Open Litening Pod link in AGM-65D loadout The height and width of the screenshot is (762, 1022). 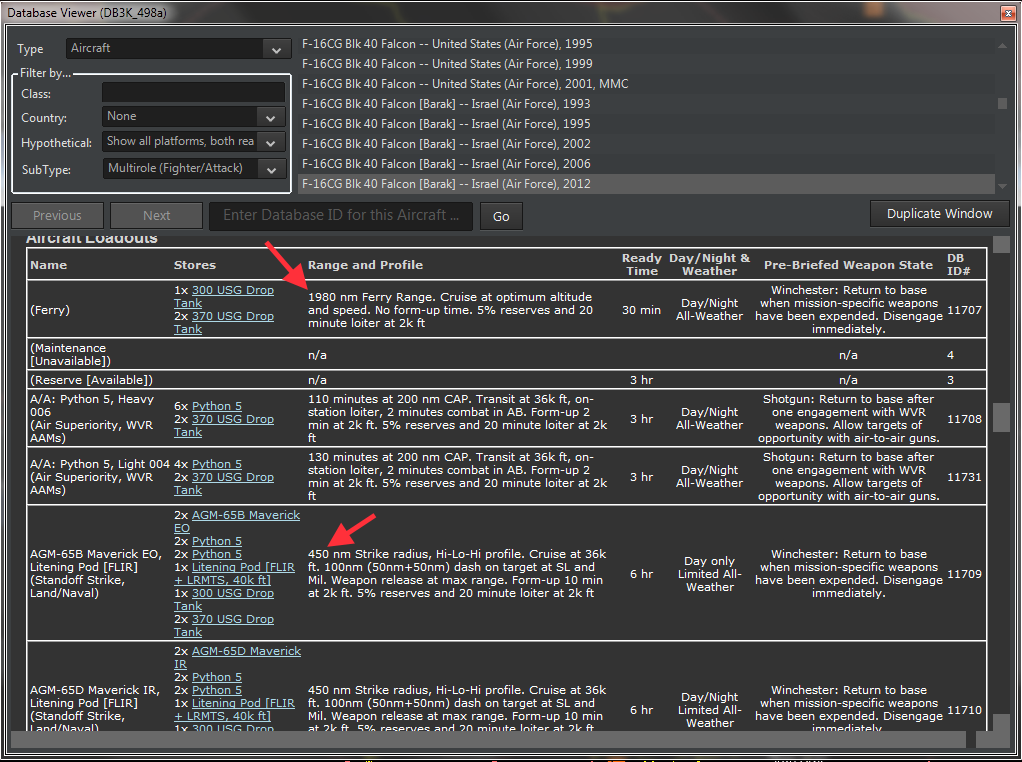pos(235,710)
